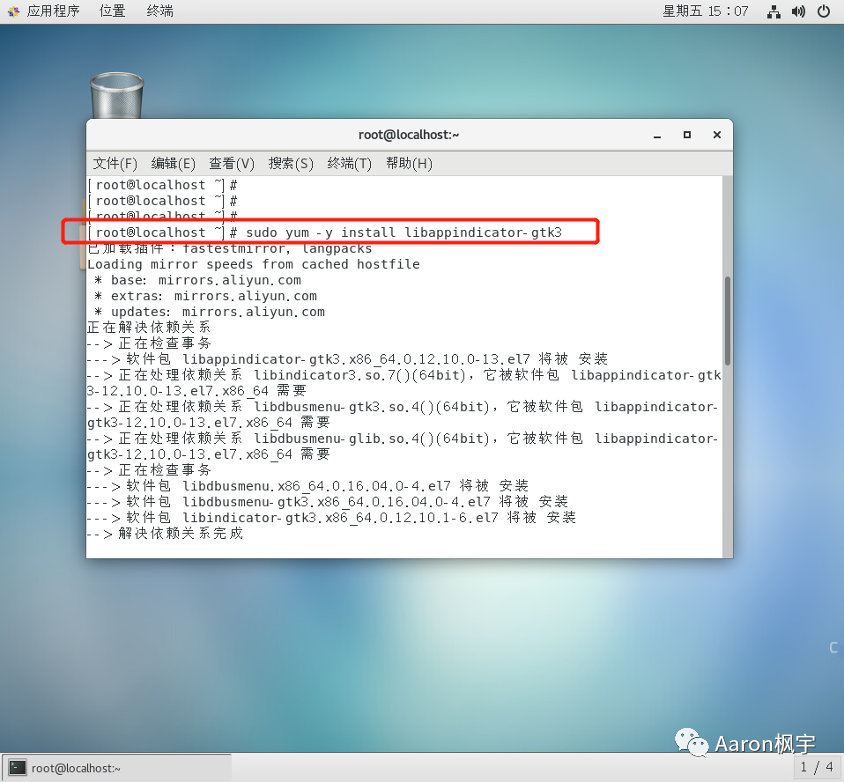The height and width of the screenshot is (782, 844).
Task: Click the line 'Loading mirror speeds from cached hostfile'
Action: click(253, 264)
